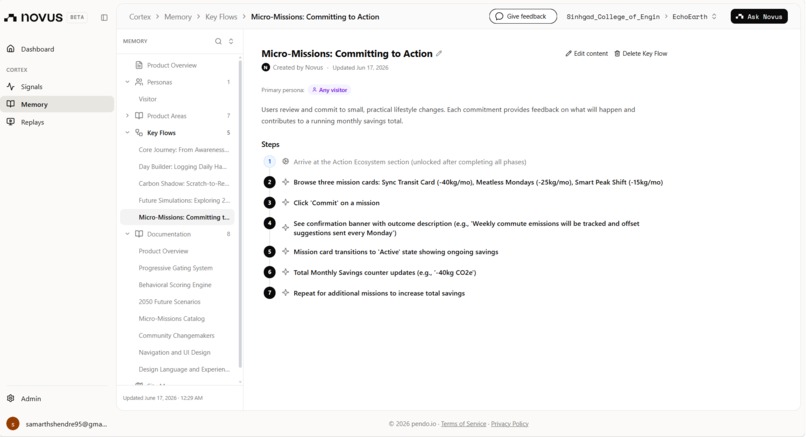Click the Personas group icon
Screen dimensions: 806x437
click(x=139, y=82)
